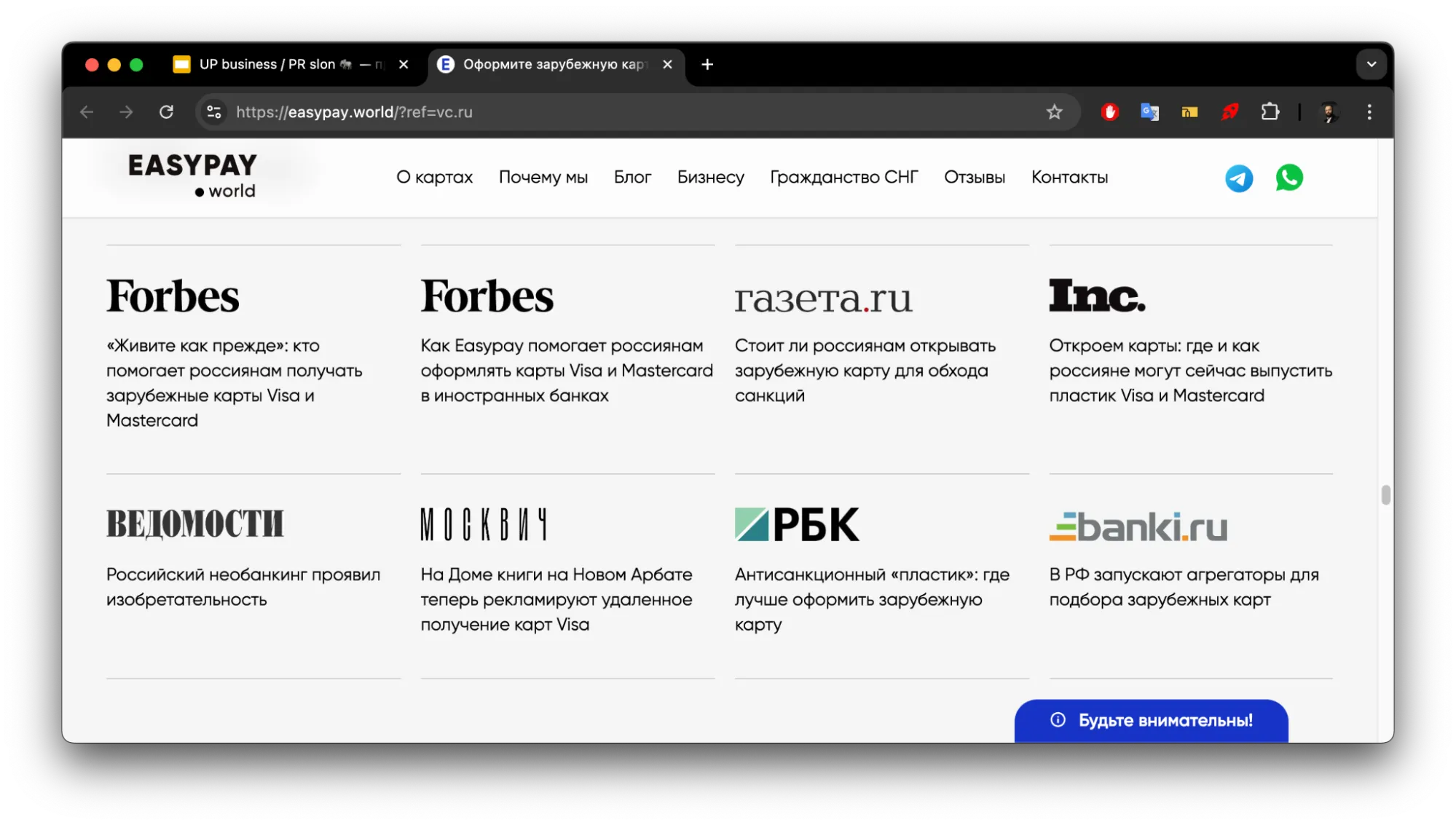The width and height of the screenshot is (1456, 825).
Task: Click the Будьте внимательны! button
Action: 1151,720
